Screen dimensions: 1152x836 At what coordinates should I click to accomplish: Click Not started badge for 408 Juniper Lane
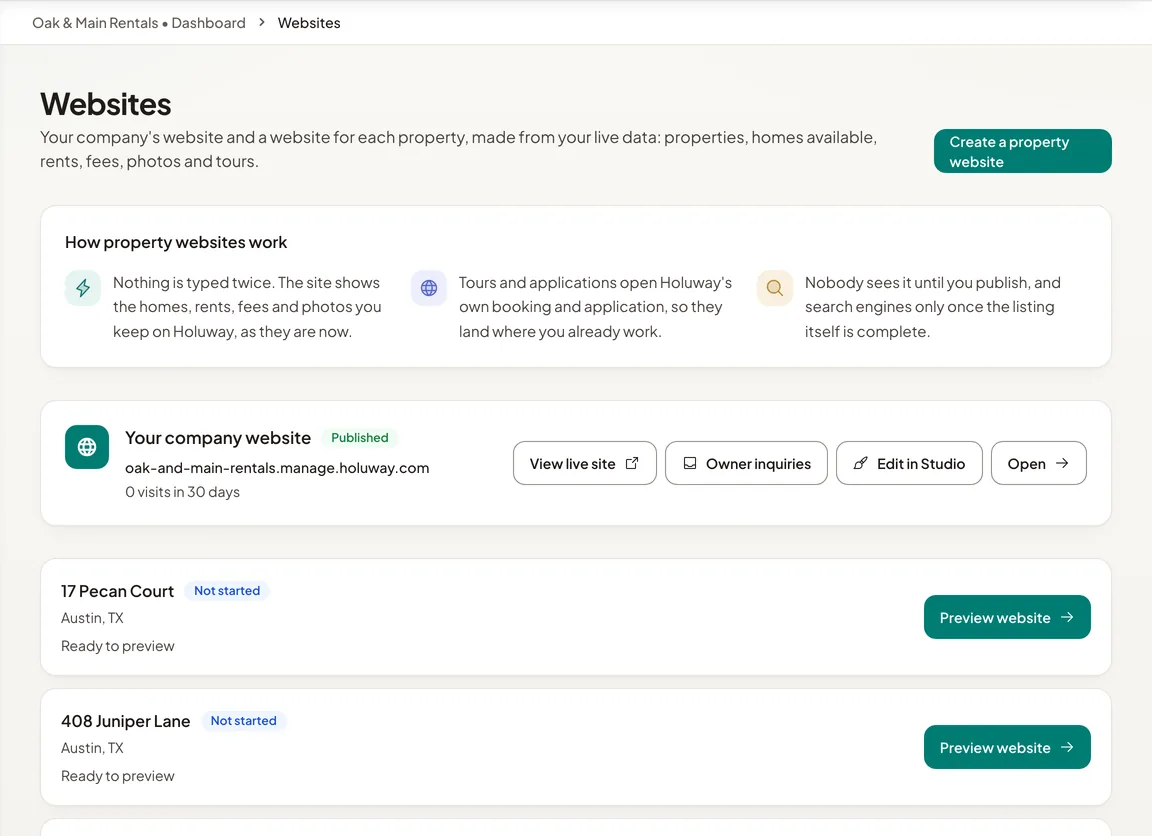[x=244, y=721]
